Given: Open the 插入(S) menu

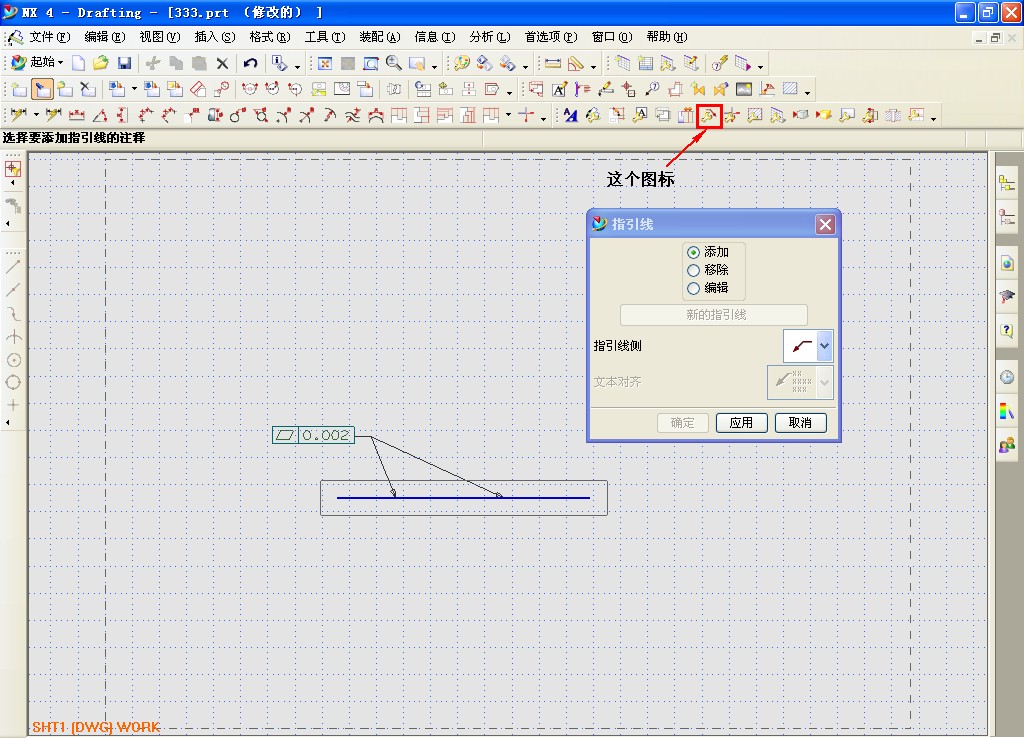Looking at the screenshot, I should [214, 37].
